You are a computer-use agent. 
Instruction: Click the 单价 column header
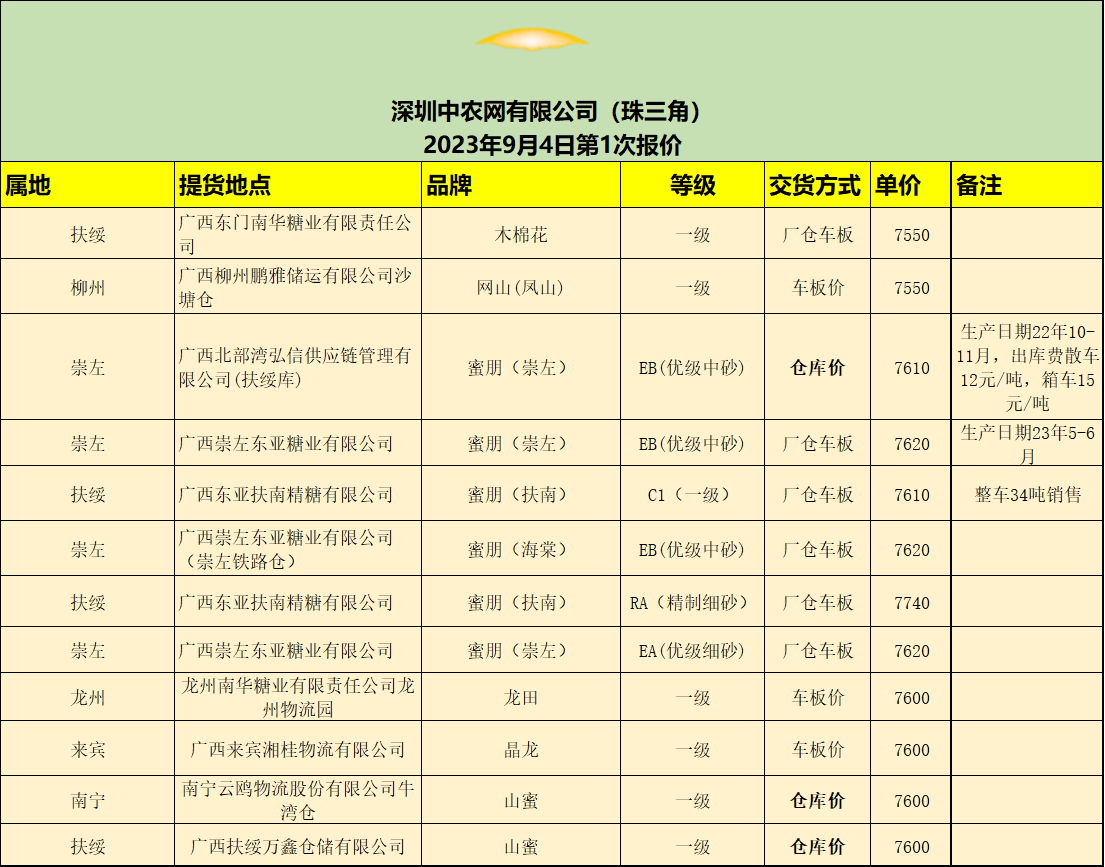click(898, 185)
